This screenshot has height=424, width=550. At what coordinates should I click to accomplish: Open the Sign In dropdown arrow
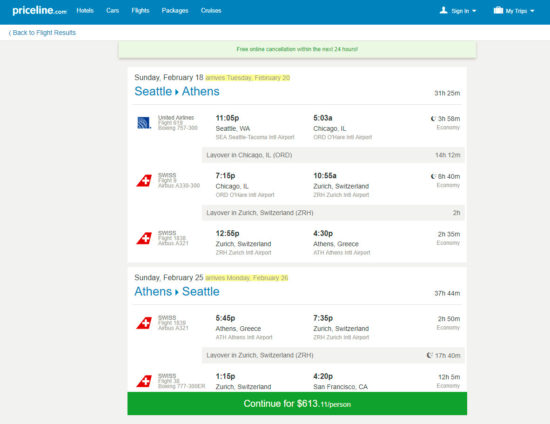[x=474, y=11]
